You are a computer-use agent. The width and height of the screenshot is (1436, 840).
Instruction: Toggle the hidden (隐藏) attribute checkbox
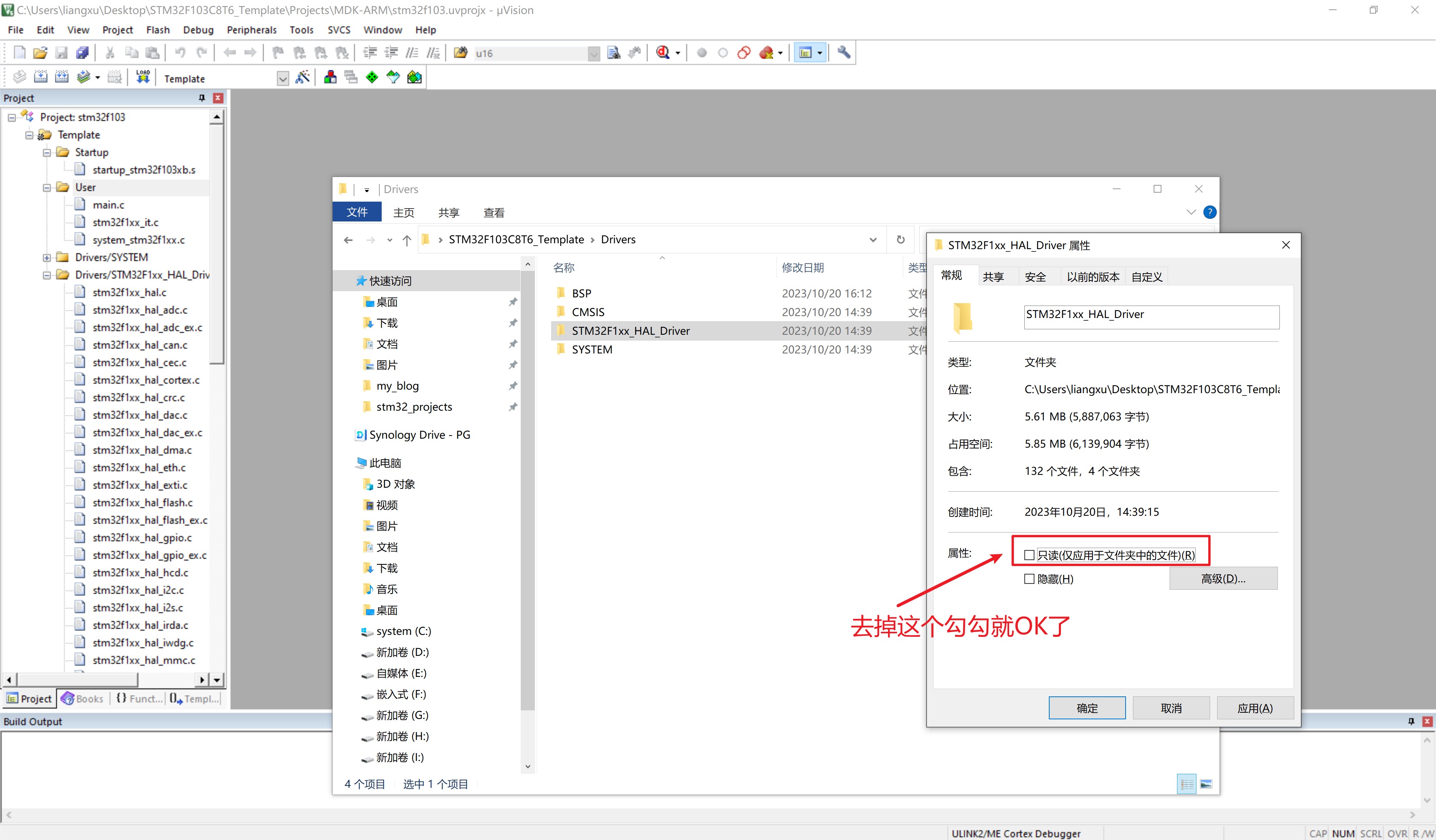(x=1029, y=578)
